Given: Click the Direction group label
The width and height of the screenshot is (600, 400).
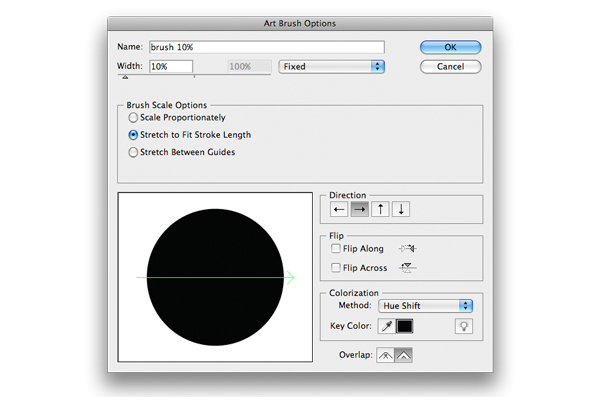Looking at the screenshot, I should [347, 195].
